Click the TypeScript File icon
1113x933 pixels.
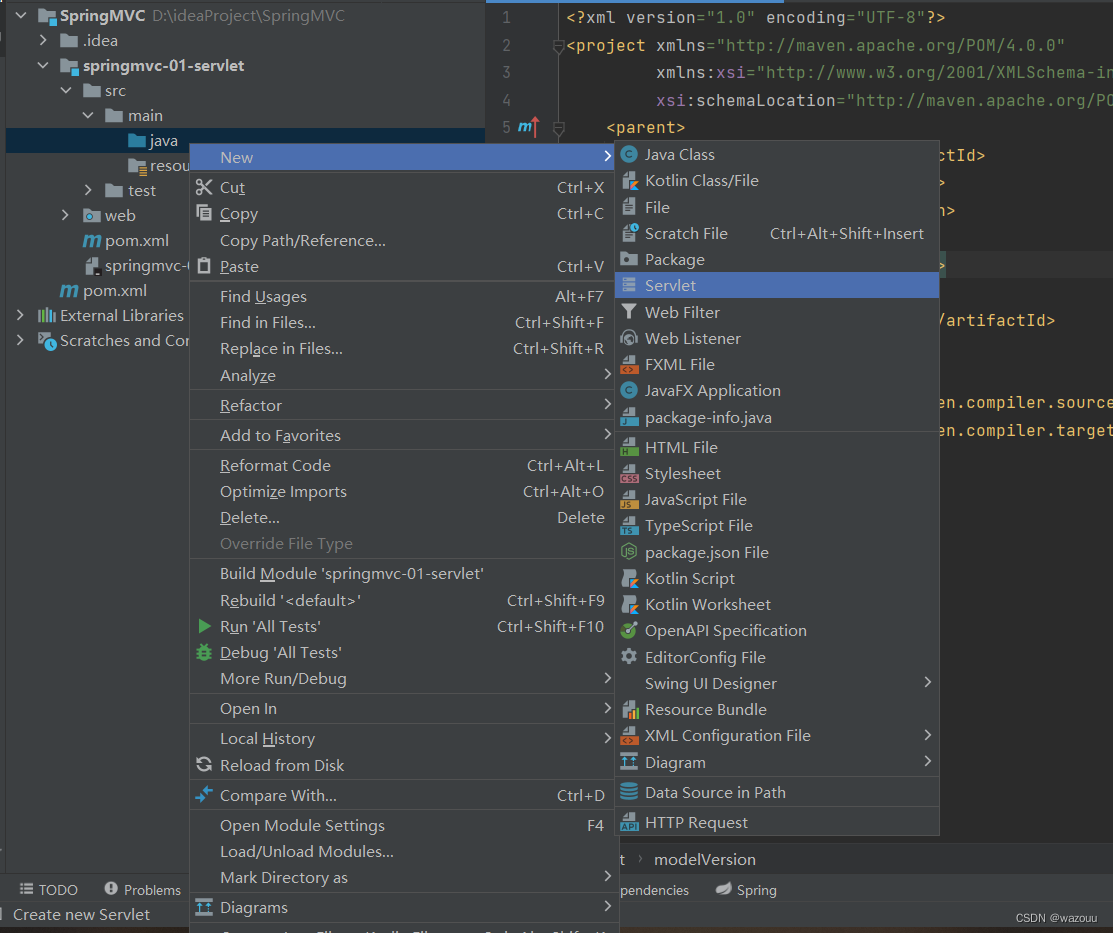(629, 526)
